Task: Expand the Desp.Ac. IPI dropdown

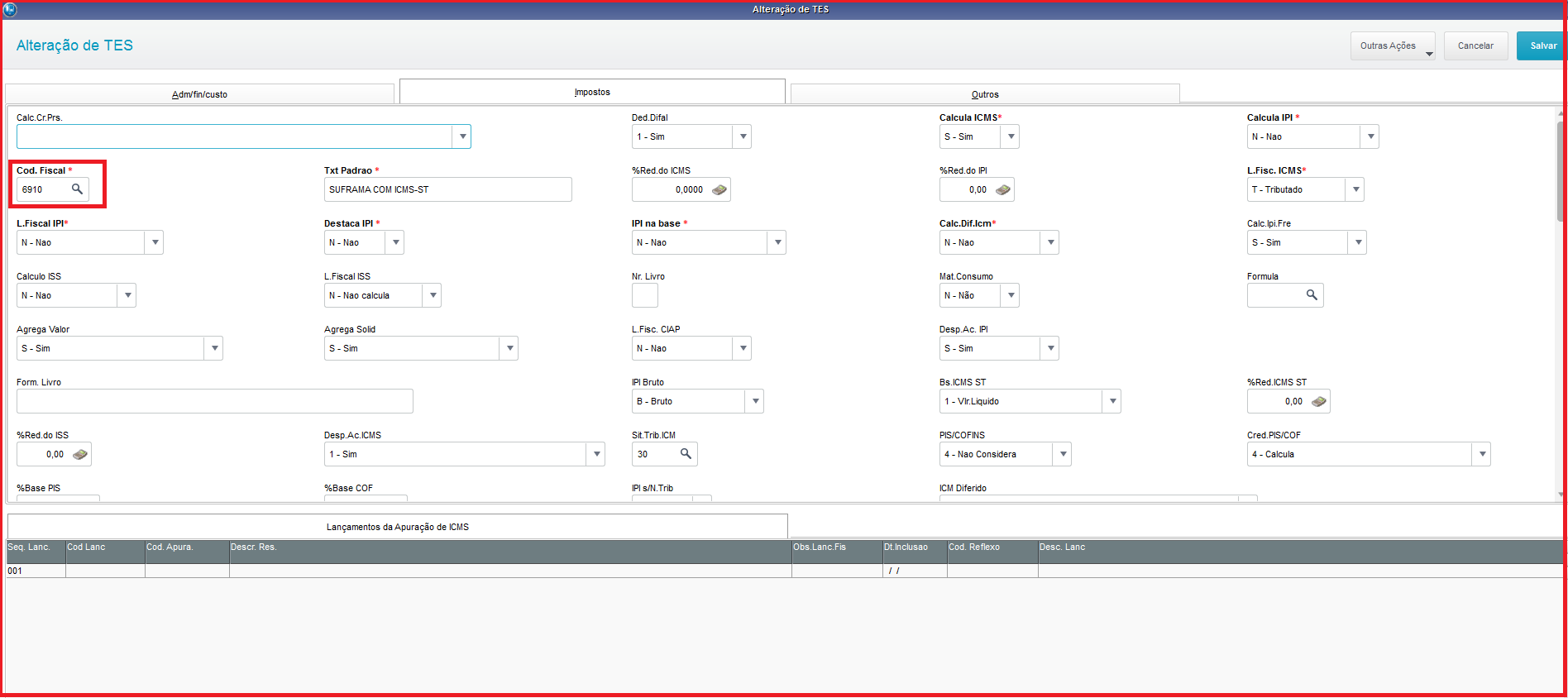Action: [1049, 348]
